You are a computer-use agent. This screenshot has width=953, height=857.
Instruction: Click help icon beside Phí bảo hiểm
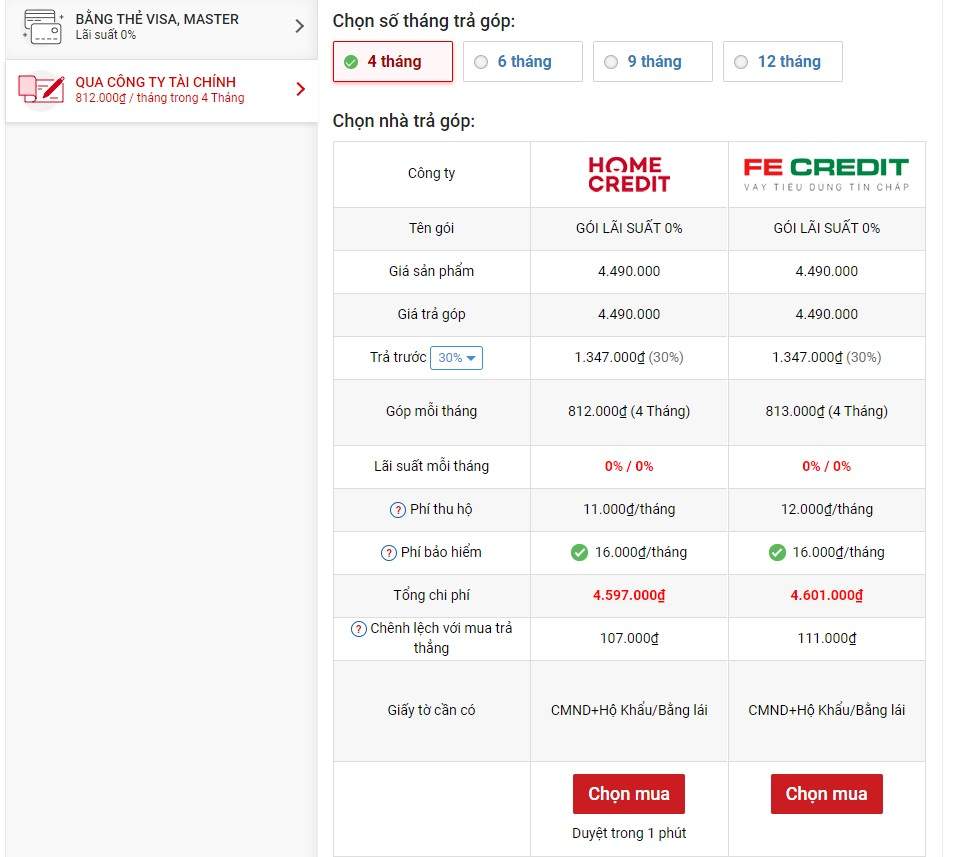(x=389, y=553)
